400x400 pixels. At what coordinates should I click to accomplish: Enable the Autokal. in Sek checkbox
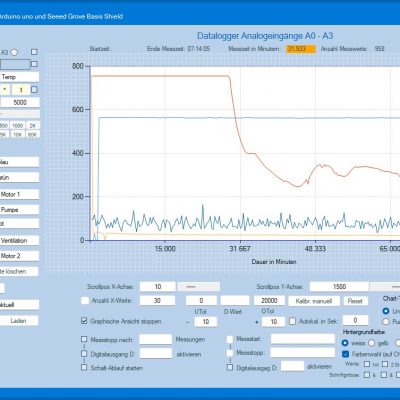tap(292, 321)
